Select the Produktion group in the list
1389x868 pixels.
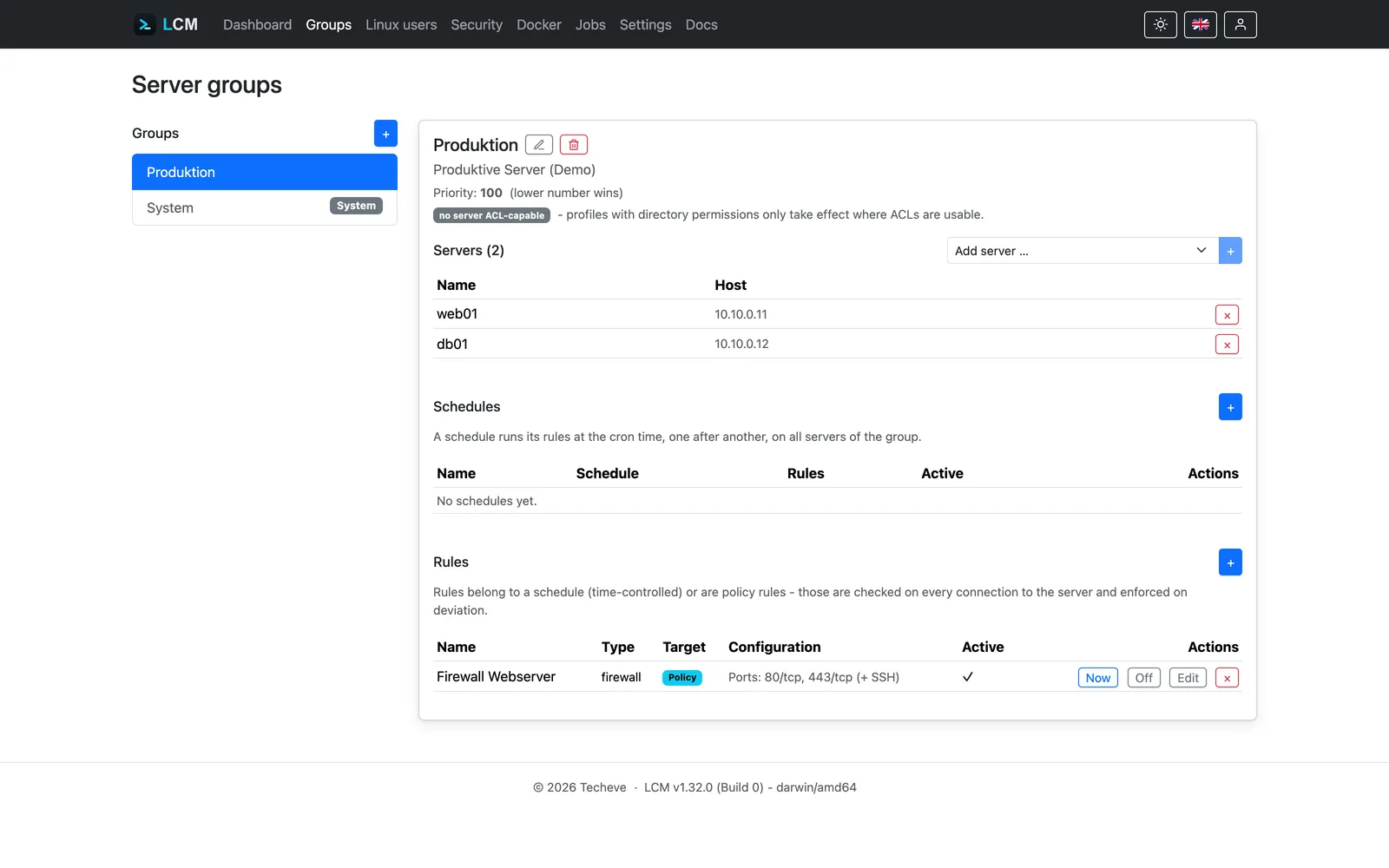[x=265, y=172]
